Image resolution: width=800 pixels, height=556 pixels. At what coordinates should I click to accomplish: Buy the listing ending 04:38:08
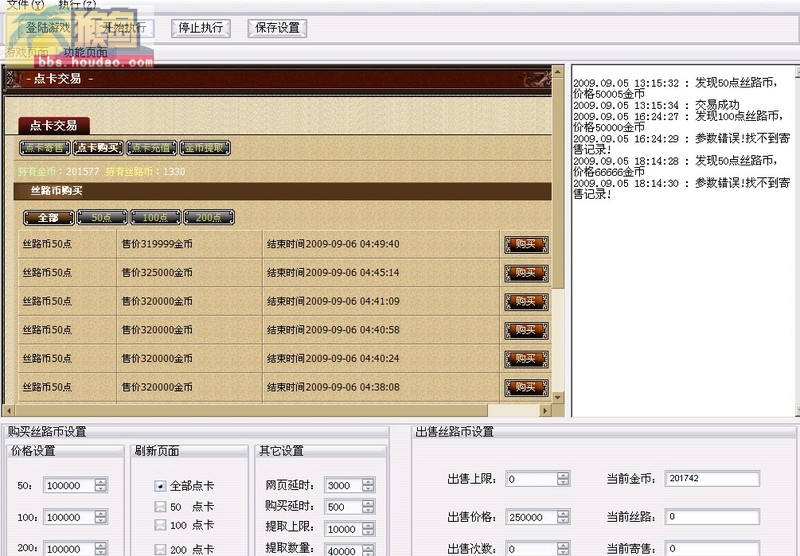[x=526, y=387]
